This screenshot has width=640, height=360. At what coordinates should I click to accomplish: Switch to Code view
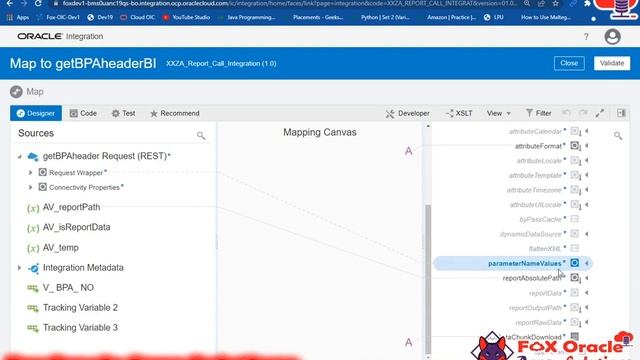point(83,113)
